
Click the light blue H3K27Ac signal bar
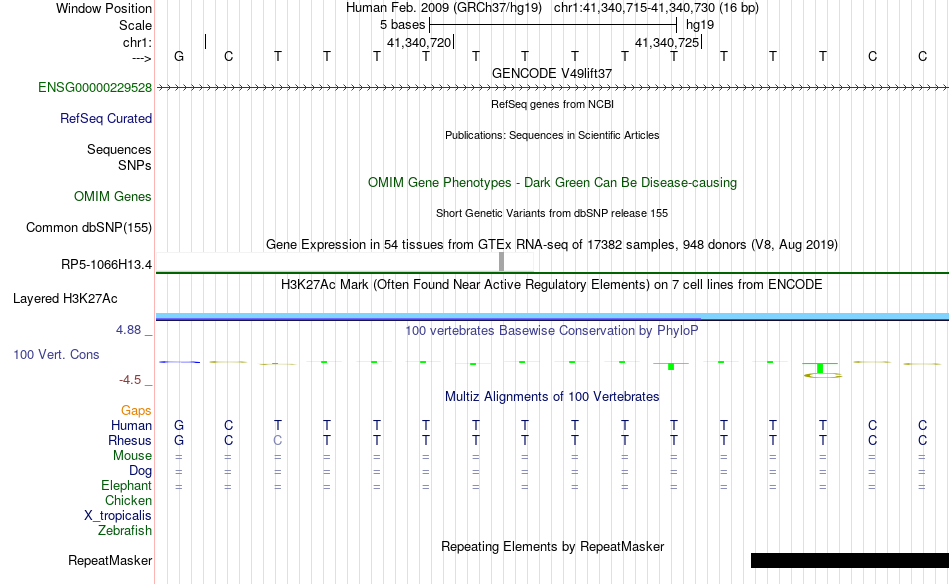[x=553, y=316]
